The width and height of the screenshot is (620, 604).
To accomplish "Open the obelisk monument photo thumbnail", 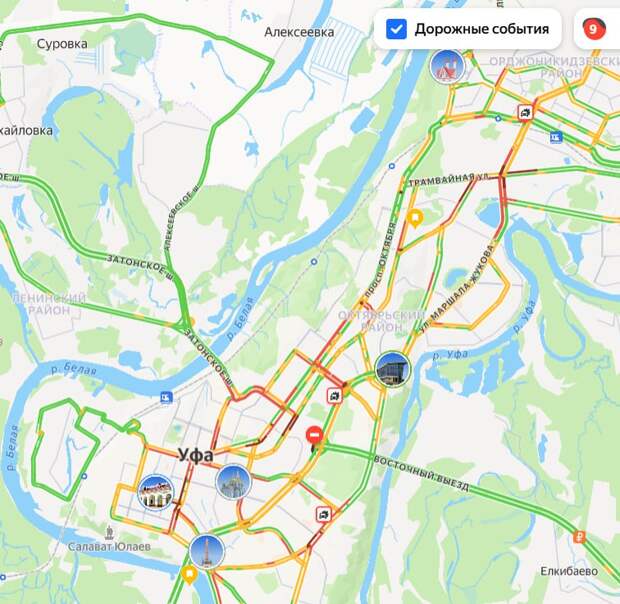I will pyautogui.click(x=207, y=551).
